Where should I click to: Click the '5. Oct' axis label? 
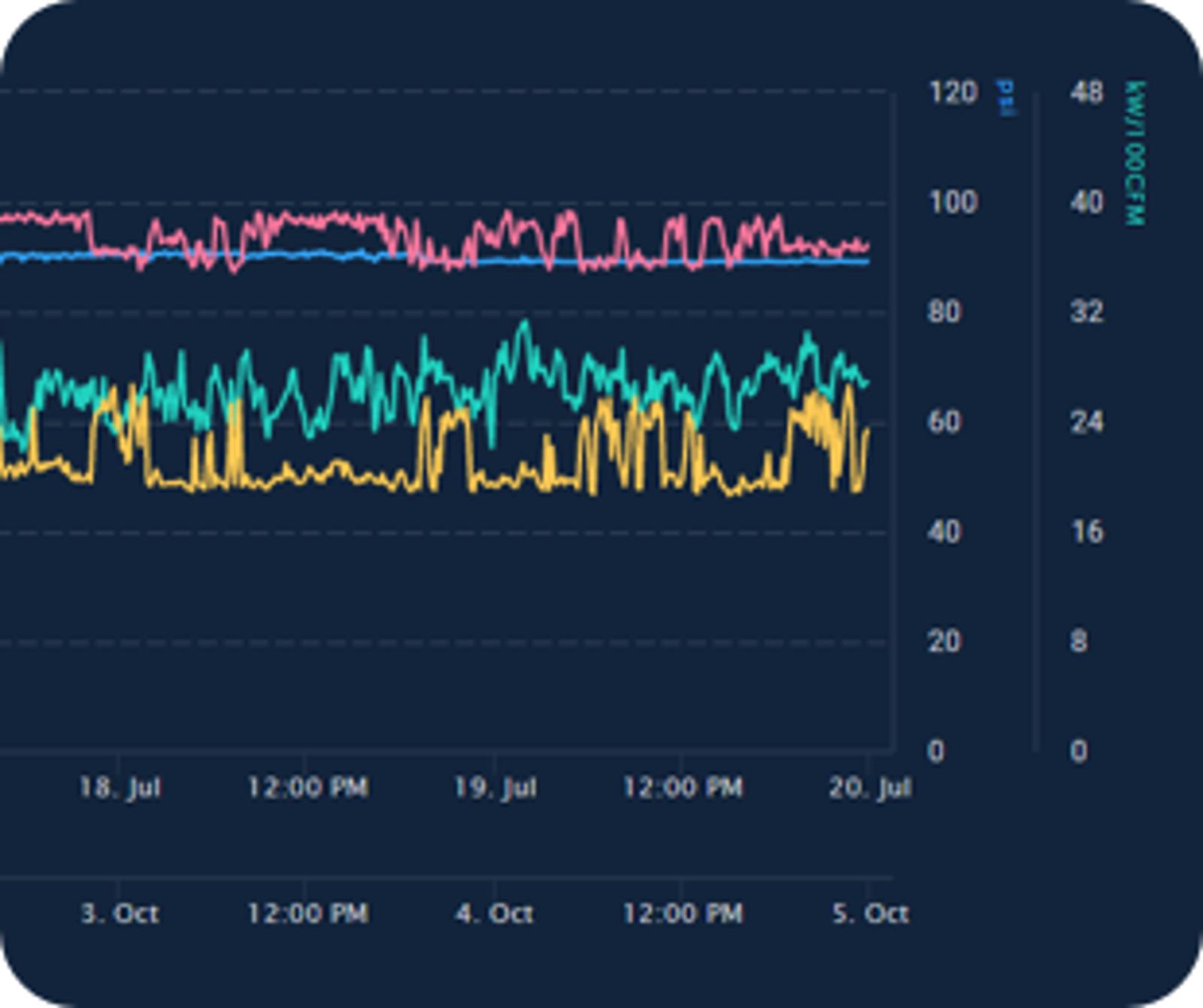(871, 913)
